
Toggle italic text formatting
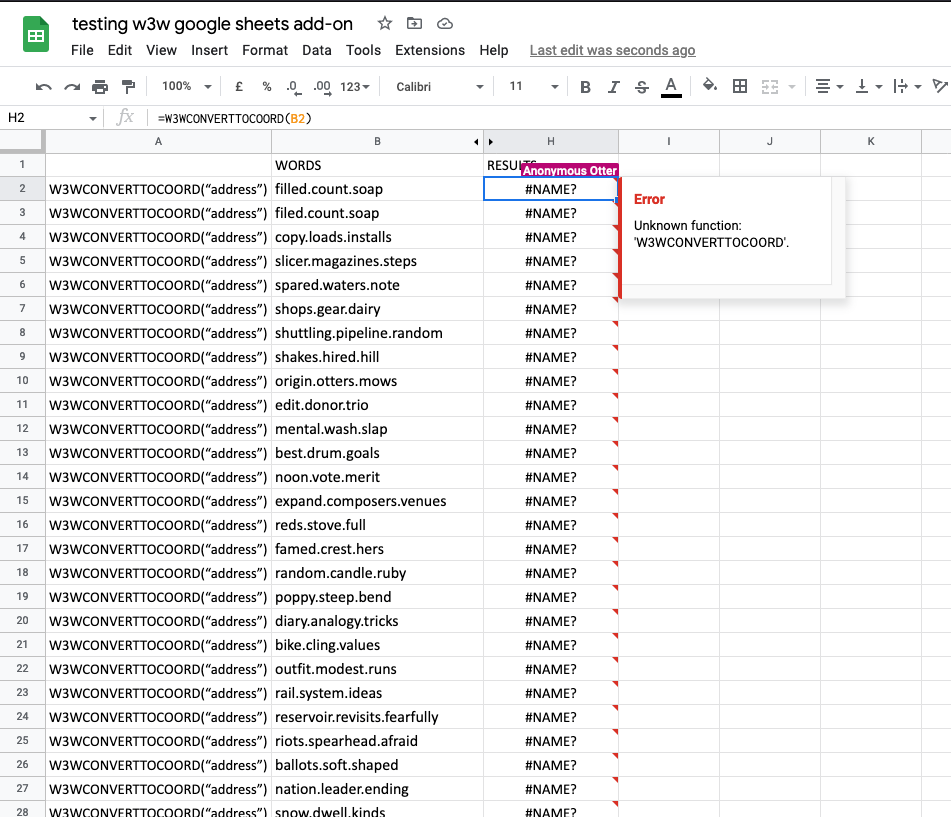pos(614,87)
